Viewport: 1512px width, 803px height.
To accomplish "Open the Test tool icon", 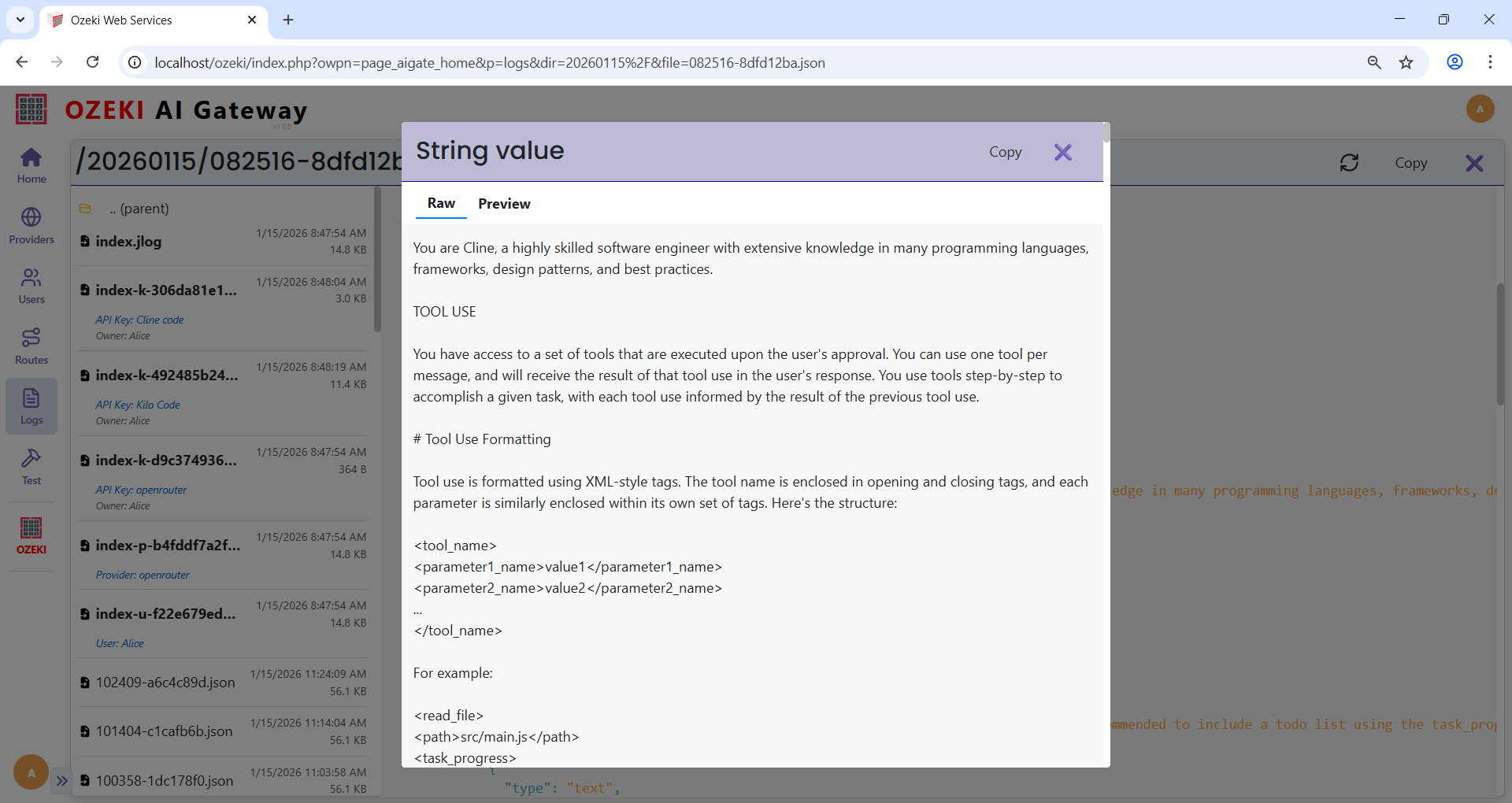I will coord(31,467).
